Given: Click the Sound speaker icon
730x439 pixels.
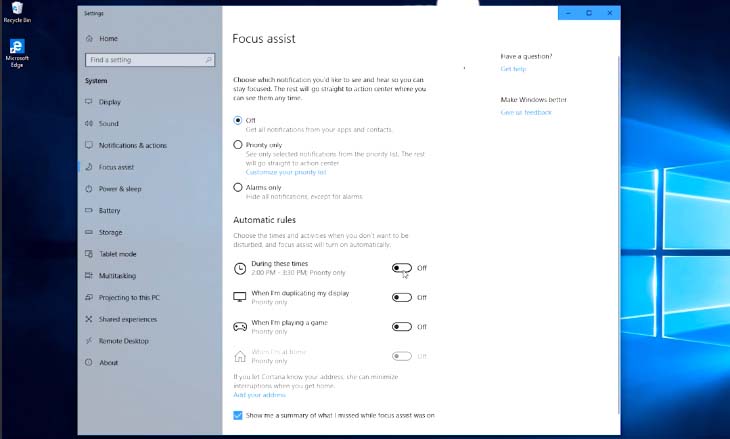Looking at the screenshot, I should pos(89,123).
